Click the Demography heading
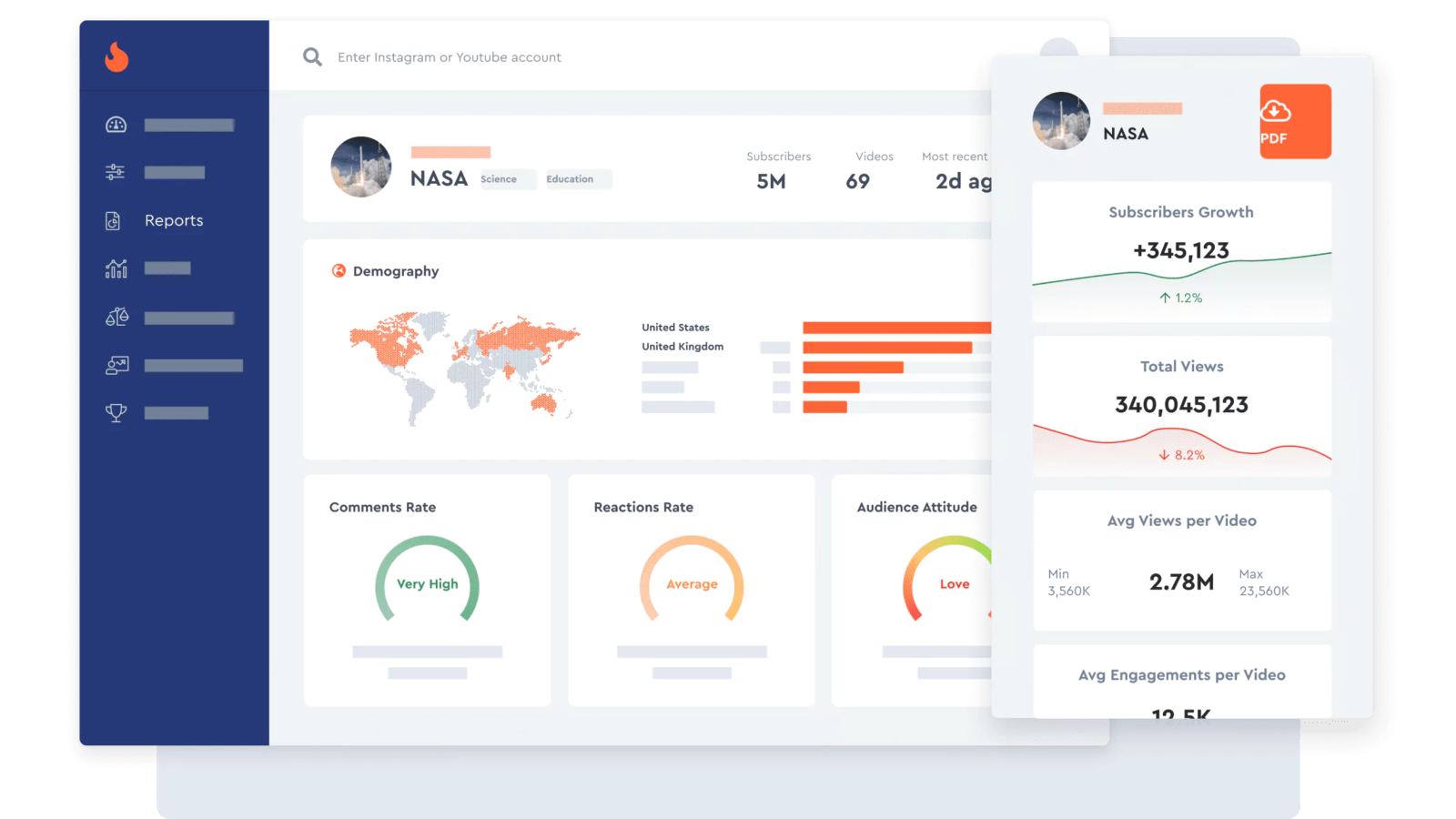This screenshot has width=1456, height=819. click(396, 271)
